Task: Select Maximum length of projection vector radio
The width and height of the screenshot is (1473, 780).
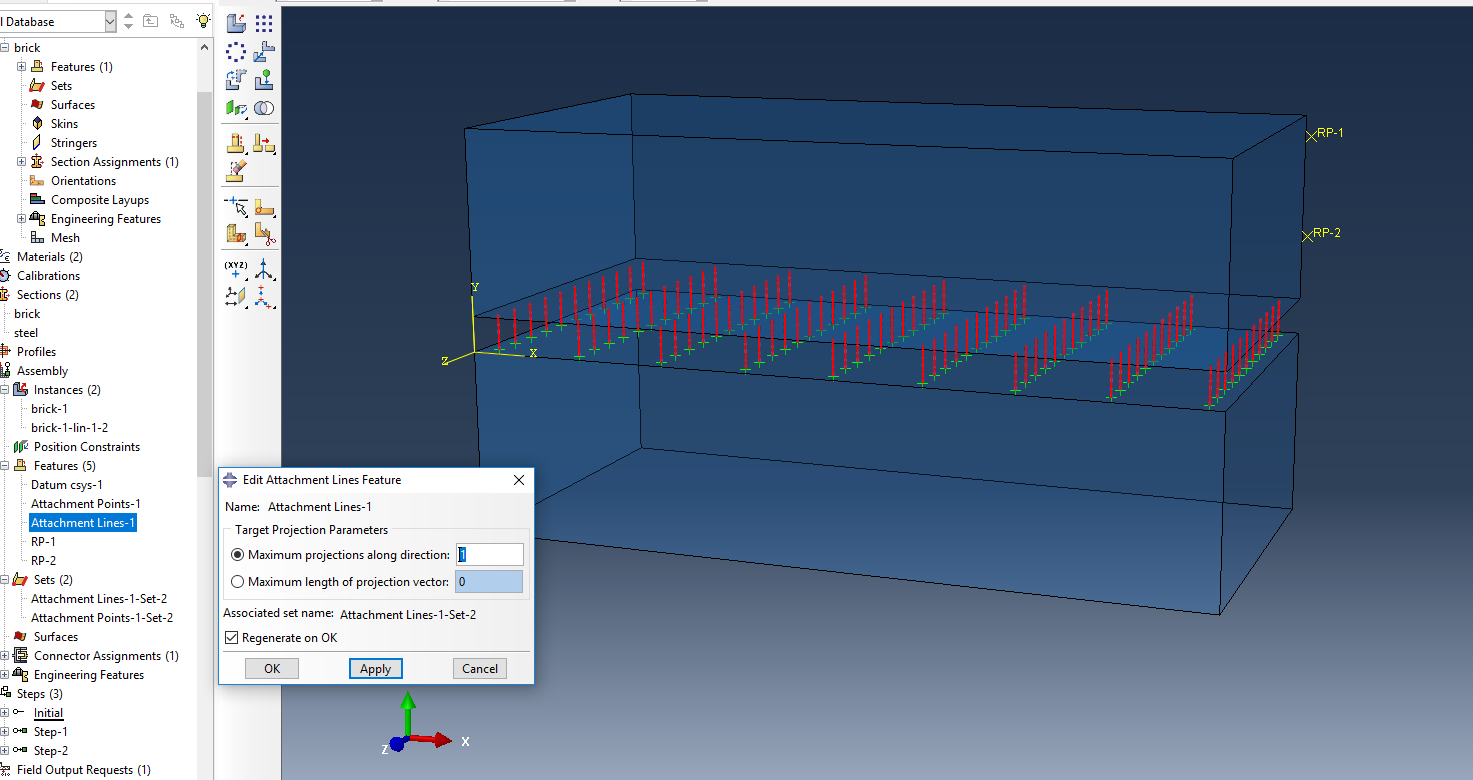Action: click(237, 582)
